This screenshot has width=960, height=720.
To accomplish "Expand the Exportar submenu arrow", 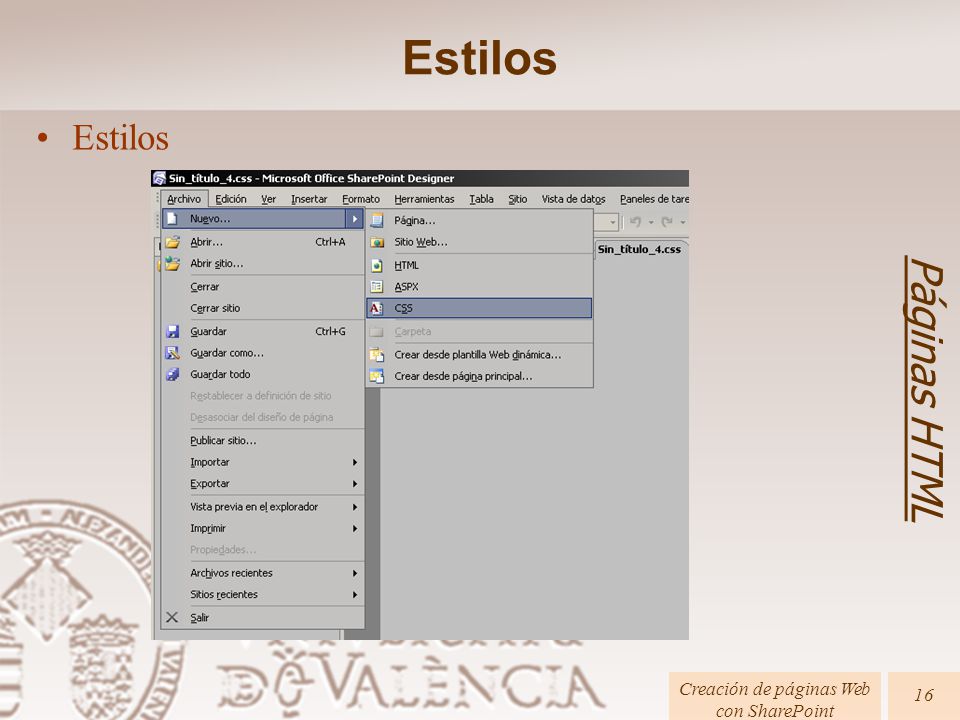I will [354, 484].
